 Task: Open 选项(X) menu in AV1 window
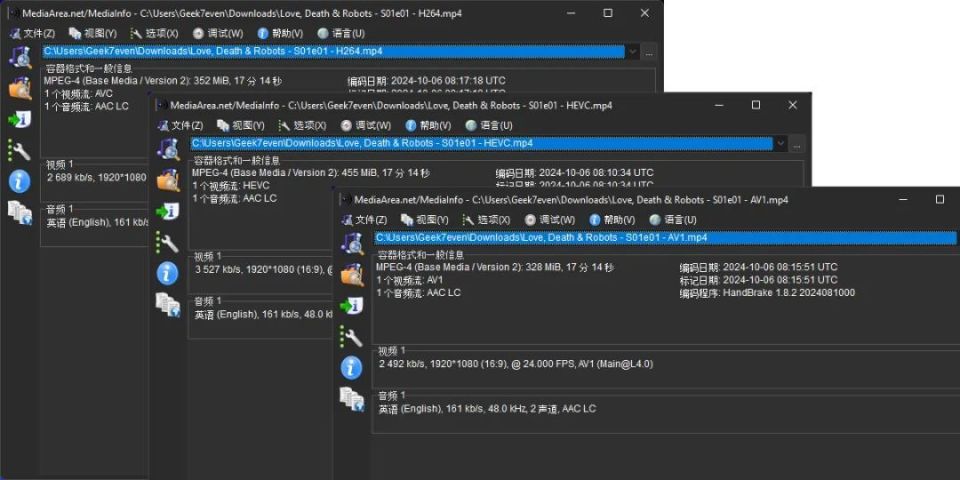point(486,220)
